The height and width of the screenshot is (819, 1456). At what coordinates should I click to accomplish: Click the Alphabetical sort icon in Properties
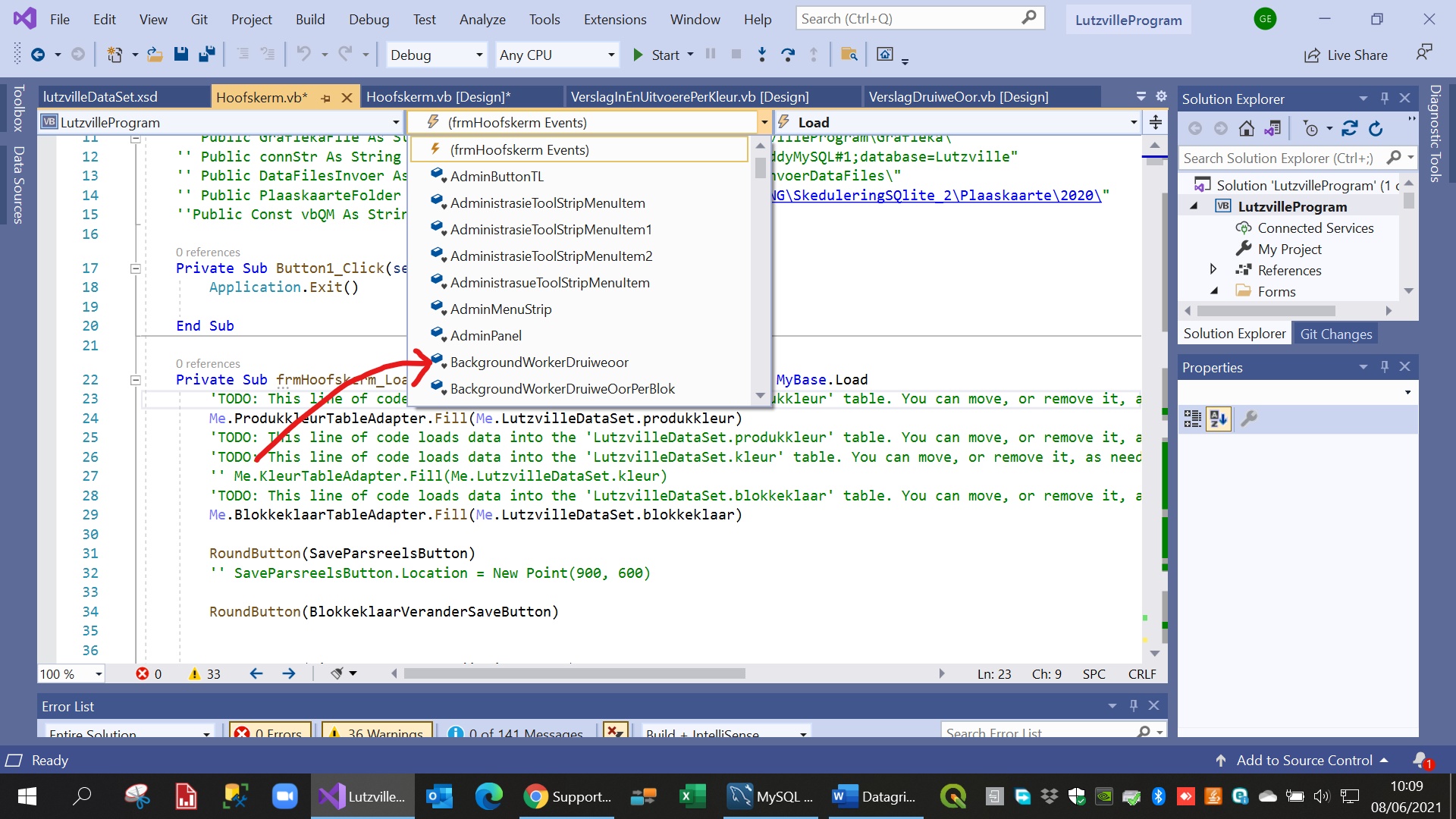click(1219, 419)
